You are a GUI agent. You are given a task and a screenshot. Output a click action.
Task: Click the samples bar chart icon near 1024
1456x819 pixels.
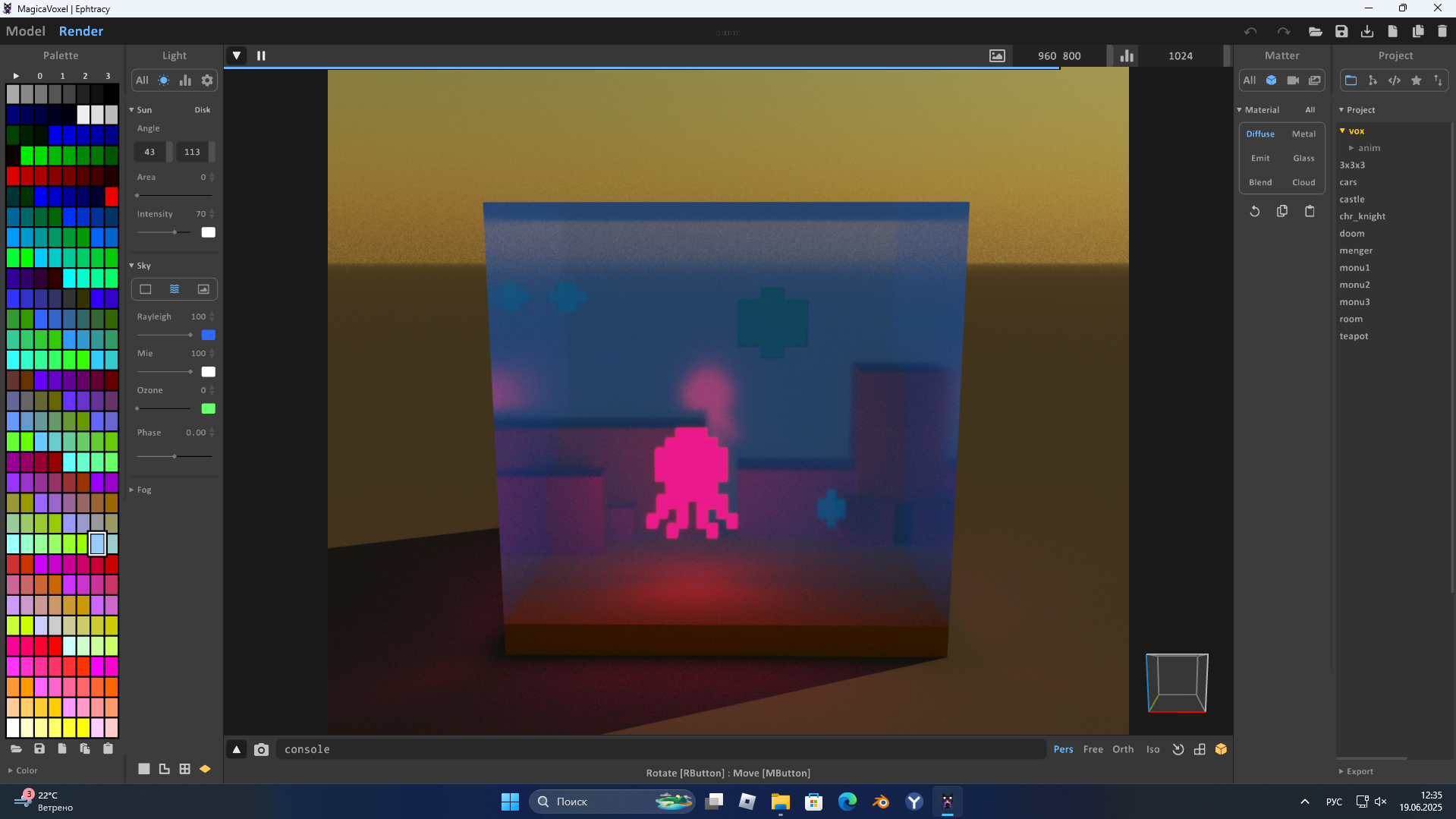tap(1127, 55)
